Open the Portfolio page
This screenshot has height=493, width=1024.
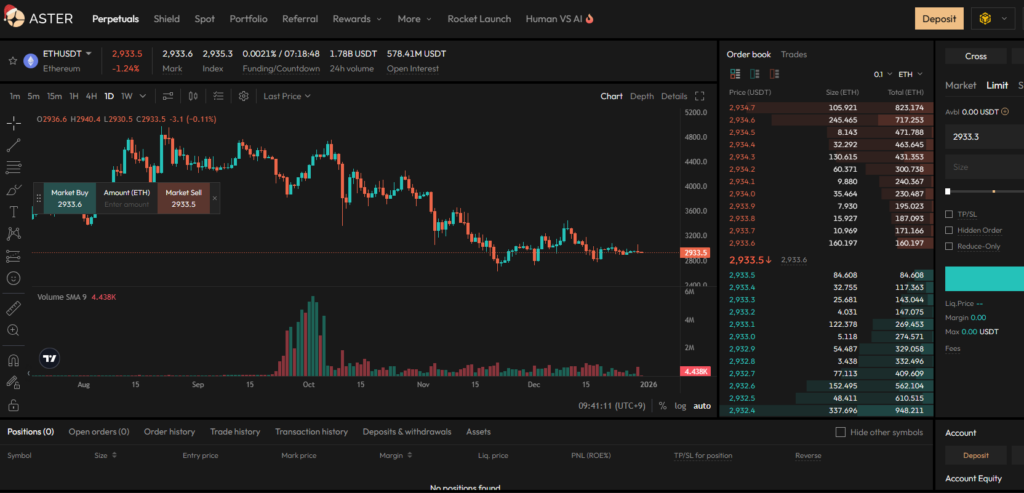248,19
